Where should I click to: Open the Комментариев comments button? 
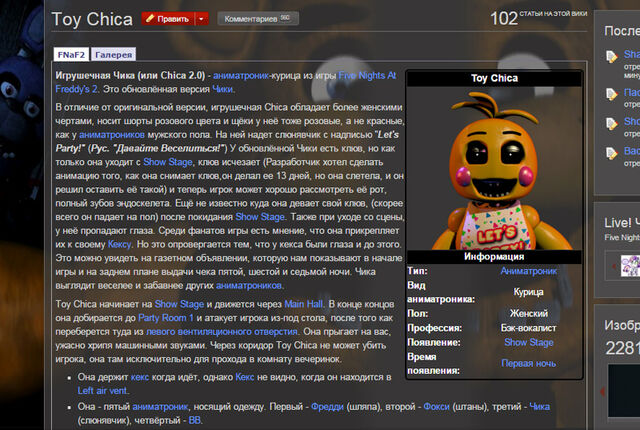(258, 19)
